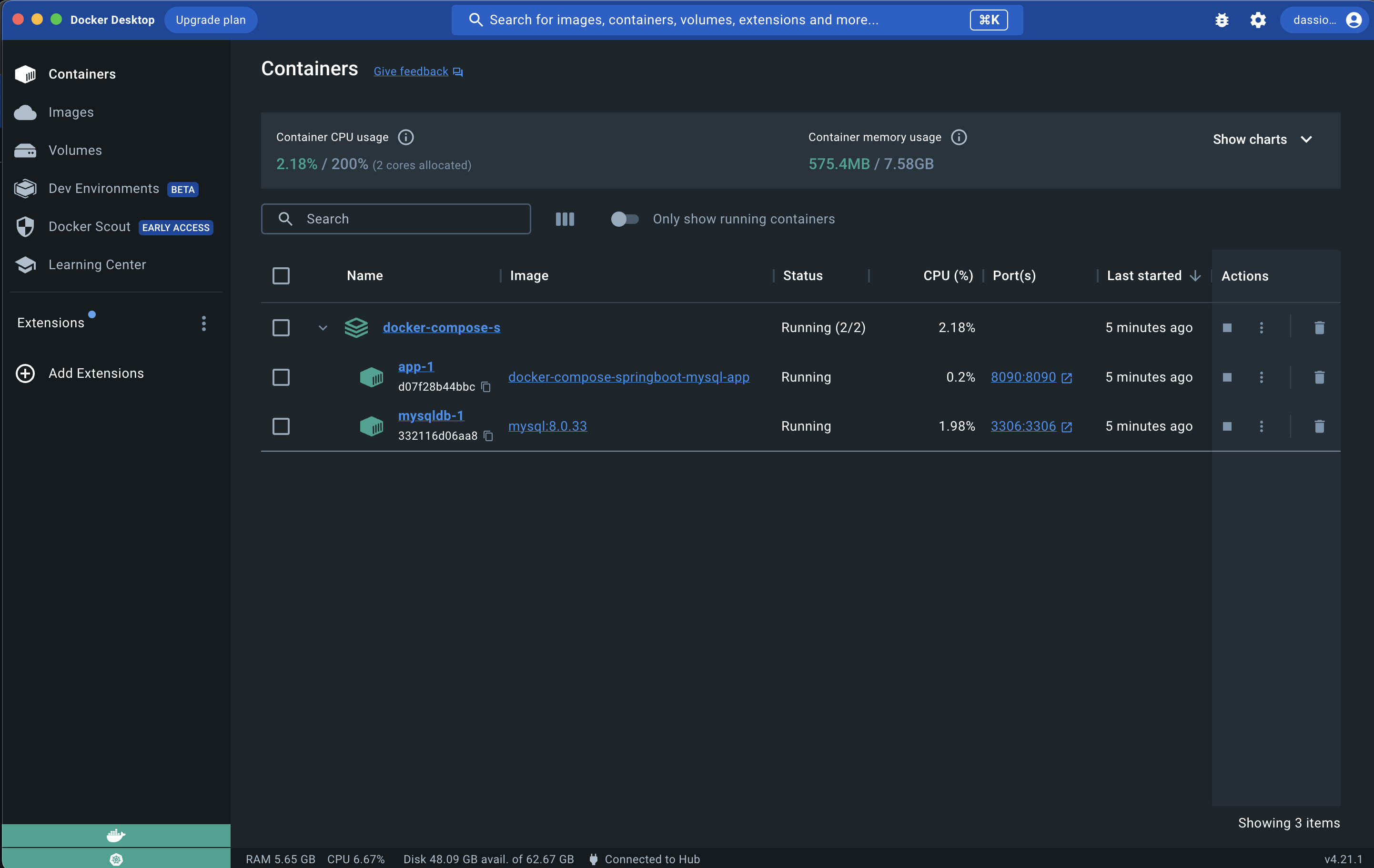Click the Kubernetes status icon in the bottom bar
The height and width of the screenshot is (868, 1374).
coord(116,859)
